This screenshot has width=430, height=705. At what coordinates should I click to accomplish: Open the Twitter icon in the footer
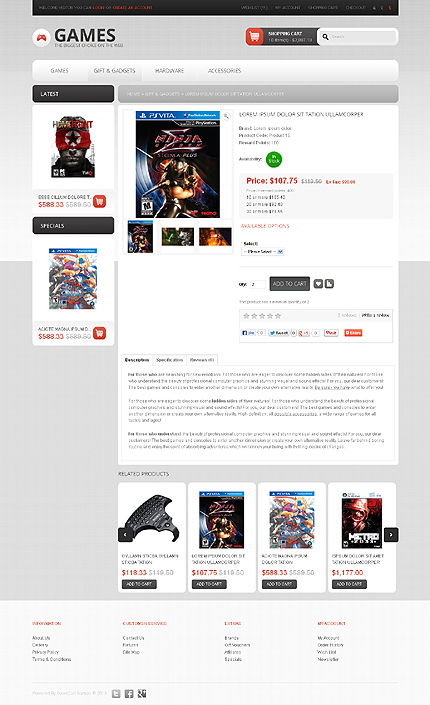coord(116,694)
